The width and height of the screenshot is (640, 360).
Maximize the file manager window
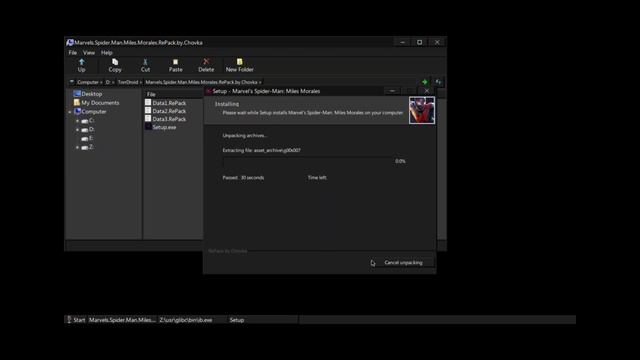click(419, 42)
